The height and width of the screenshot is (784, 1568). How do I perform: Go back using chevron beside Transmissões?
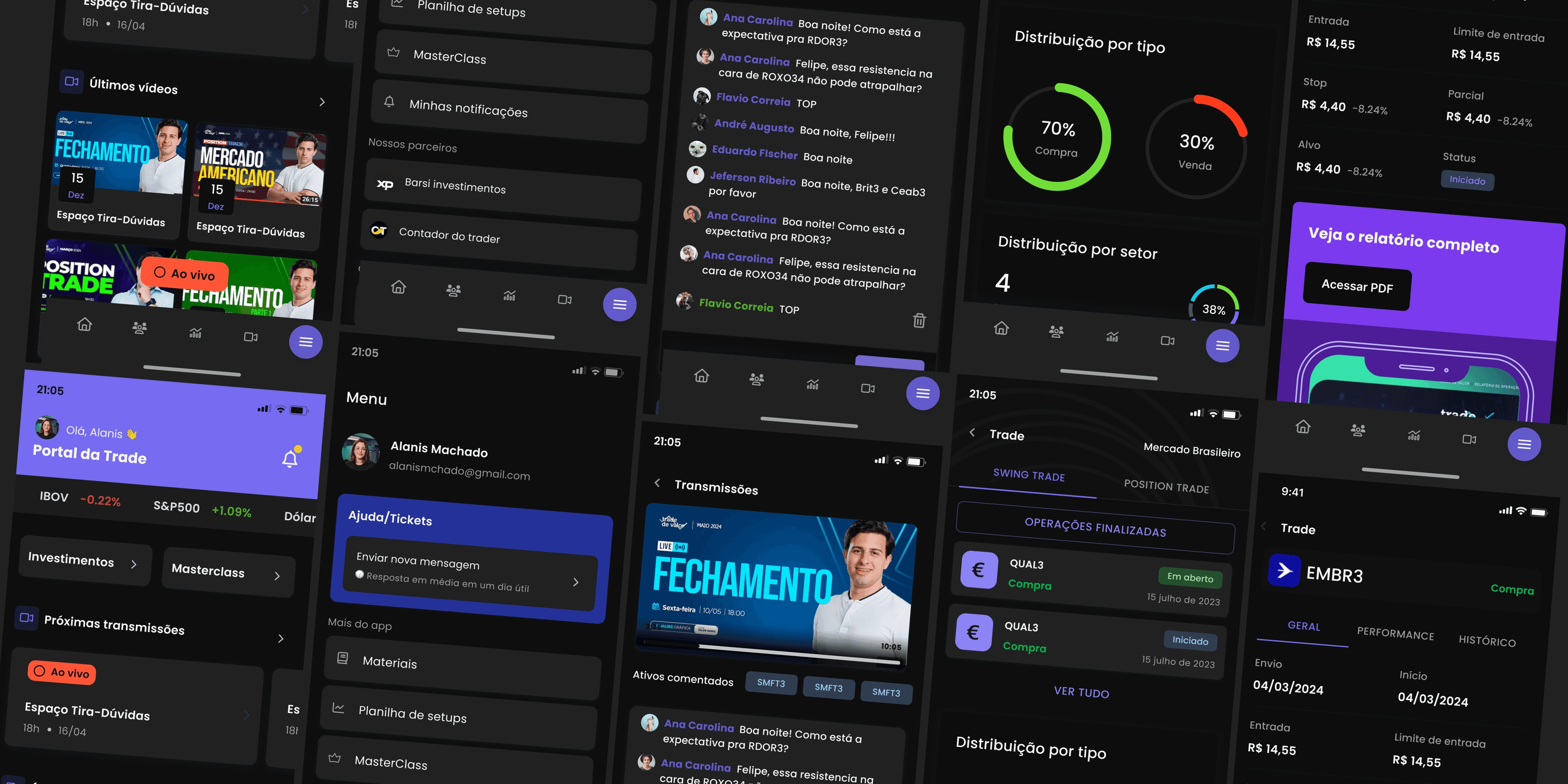[657, 483]
